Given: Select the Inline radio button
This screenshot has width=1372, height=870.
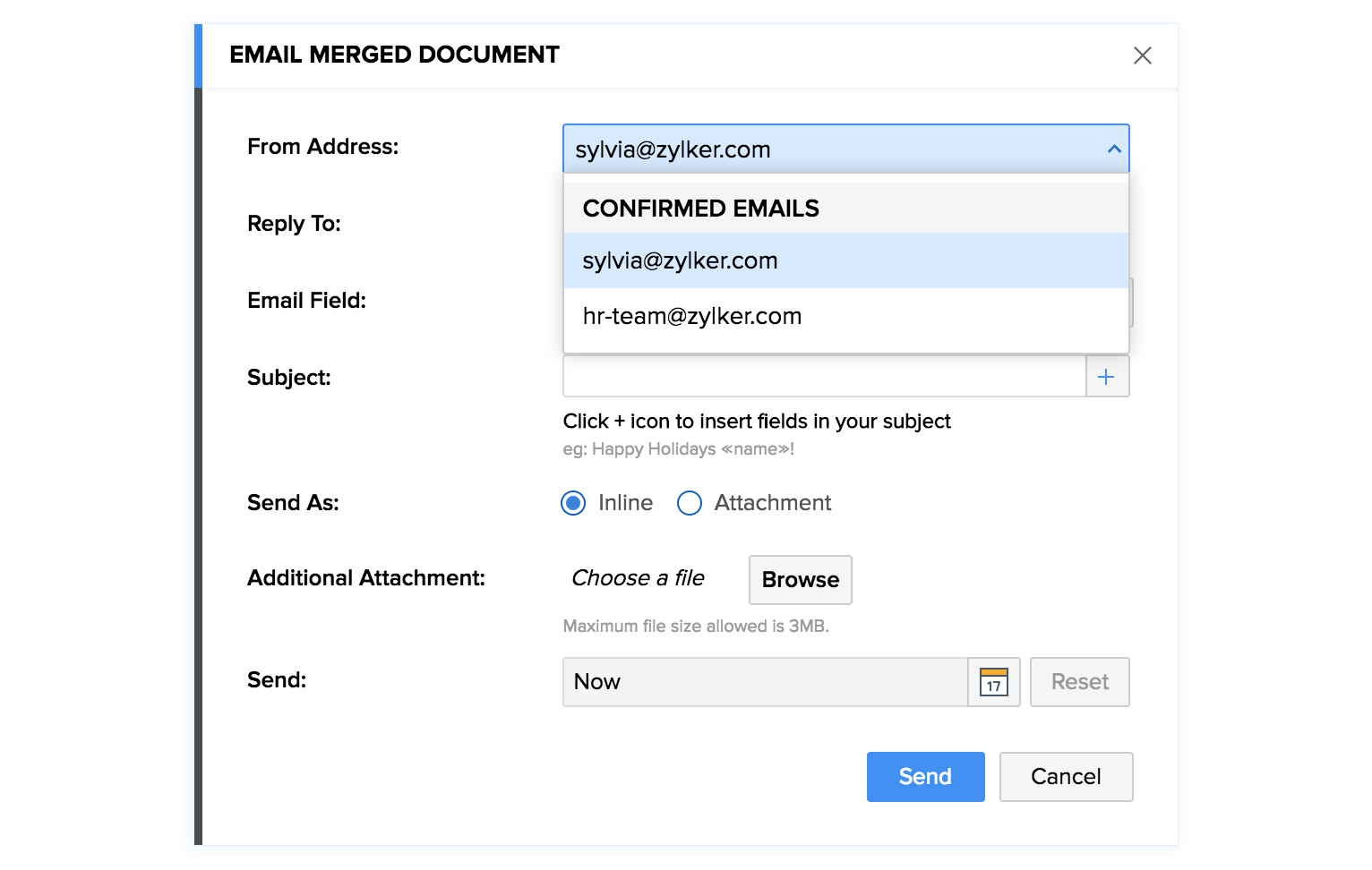Looking at the screenshot, I should (574, 503).
